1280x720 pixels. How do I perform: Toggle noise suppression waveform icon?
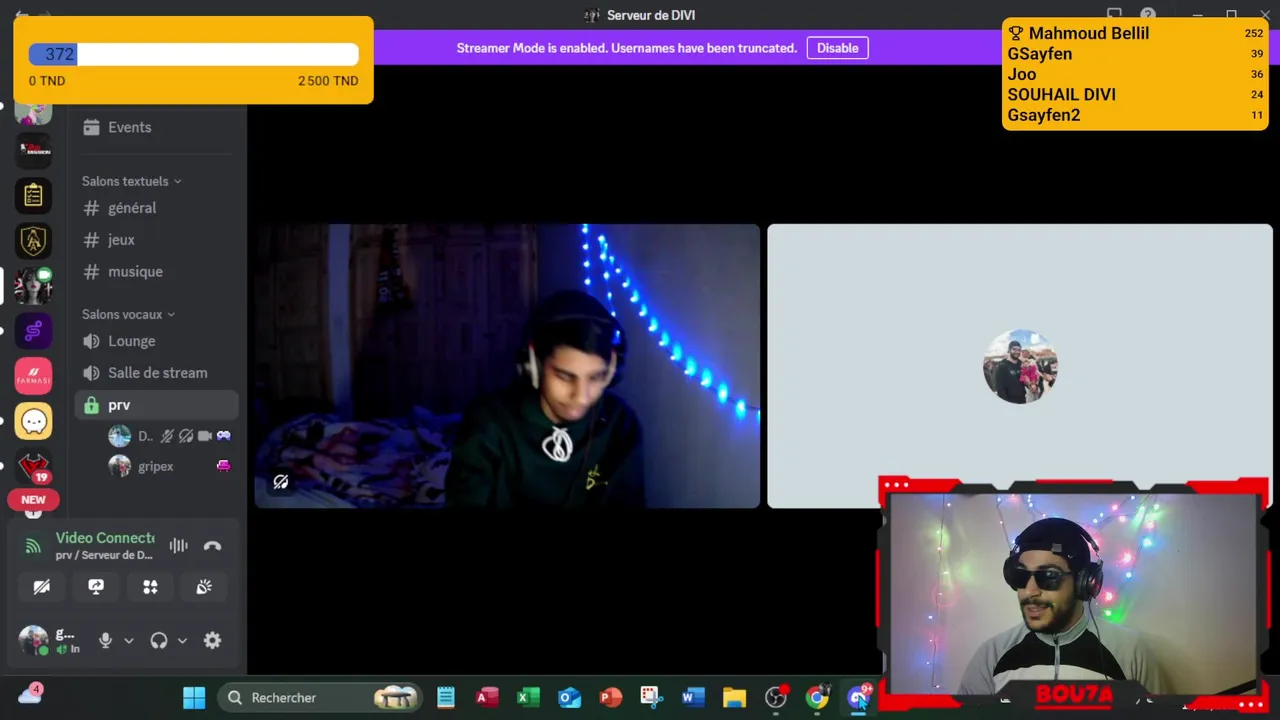pyautogui.click(x=178, y=546)
